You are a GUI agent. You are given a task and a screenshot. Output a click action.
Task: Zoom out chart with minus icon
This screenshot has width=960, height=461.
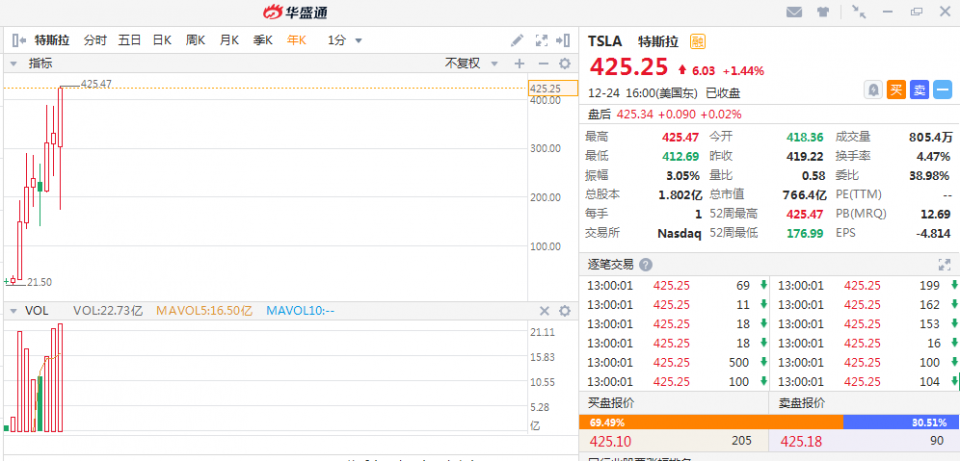click(542, 63)
